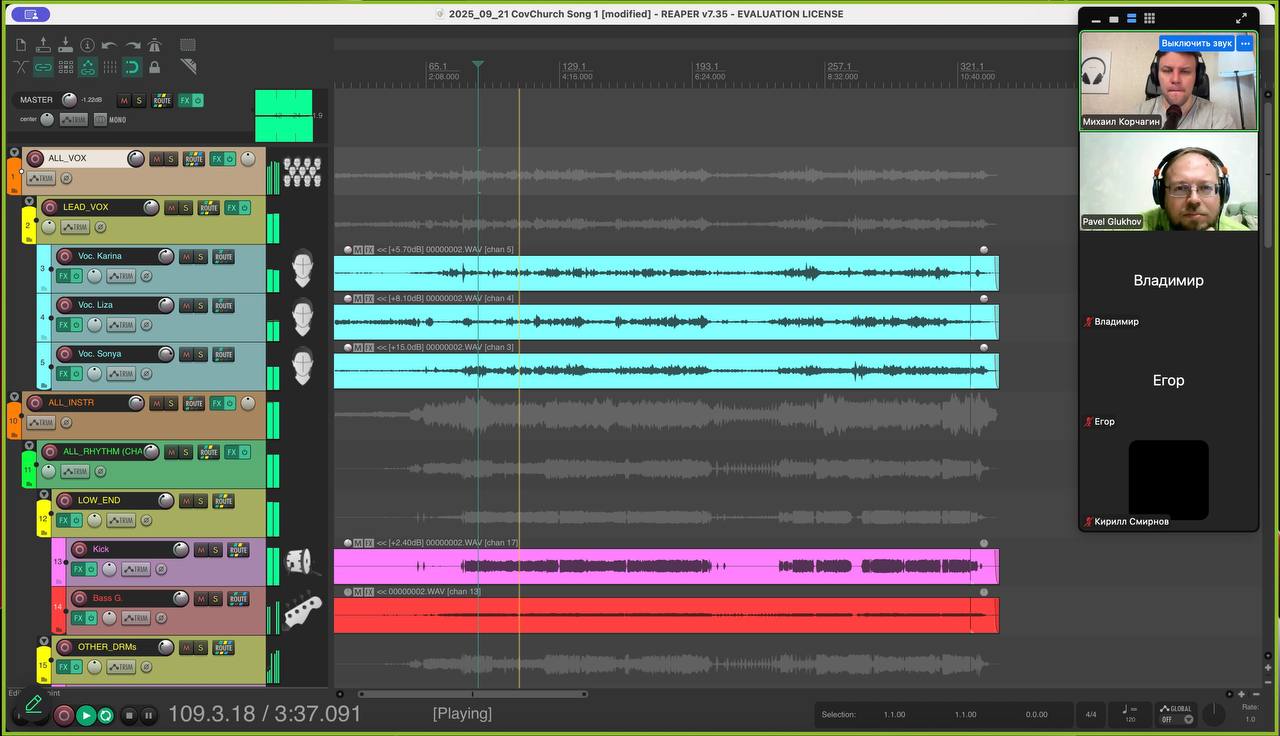Arm the record button on Voc. Sonya

(x=65, y=355)
